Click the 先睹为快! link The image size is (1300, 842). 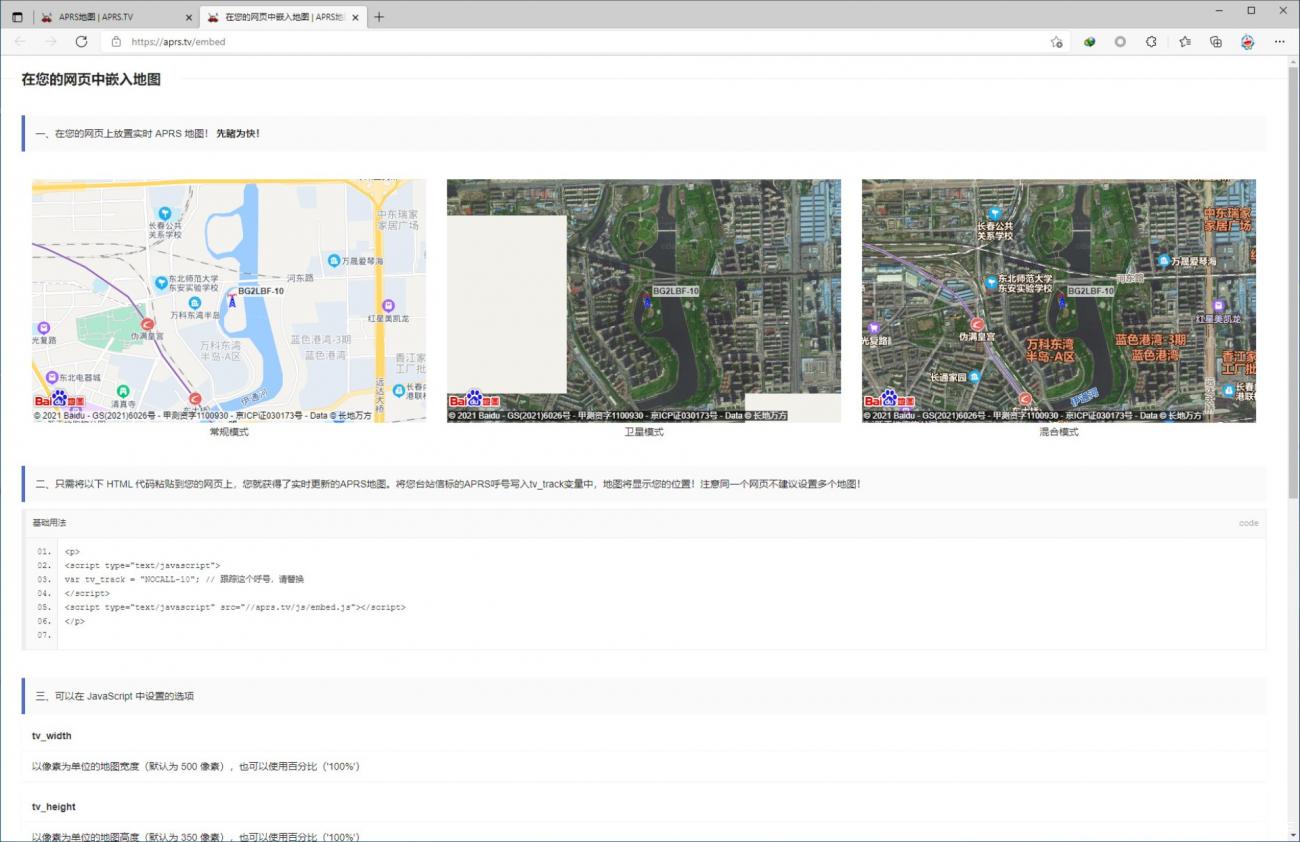(x=238, y=132)
